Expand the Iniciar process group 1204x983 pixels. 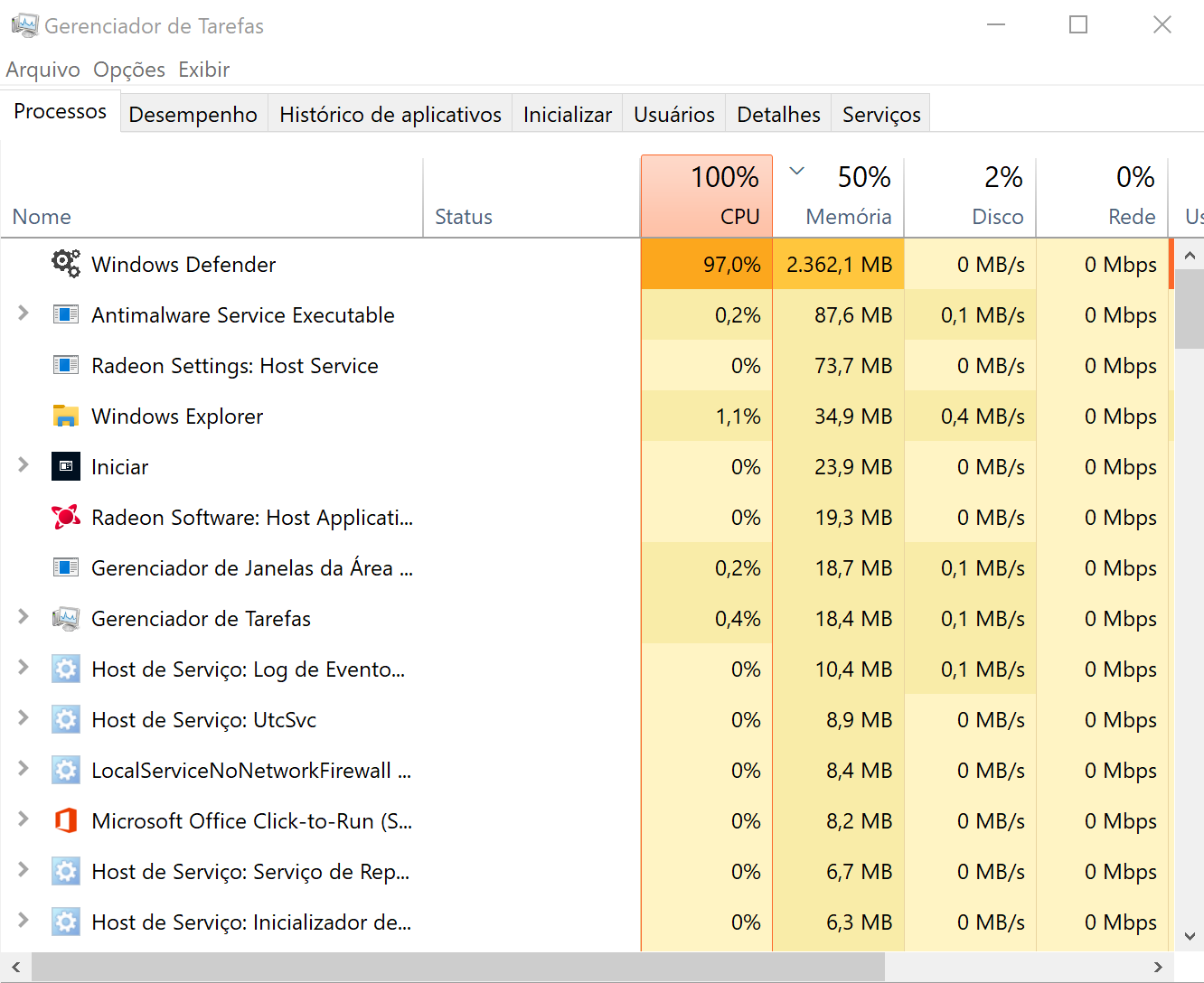(24, 464)
